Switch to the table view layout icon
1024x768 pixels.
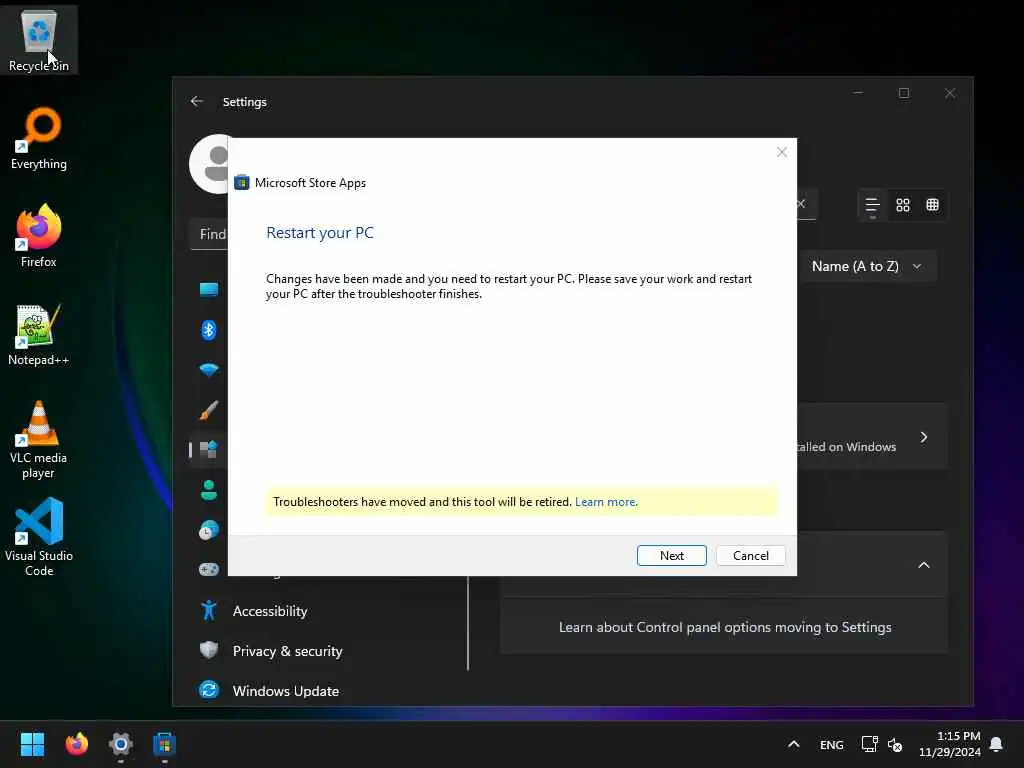pyautogui.click(x=933, y=205)
